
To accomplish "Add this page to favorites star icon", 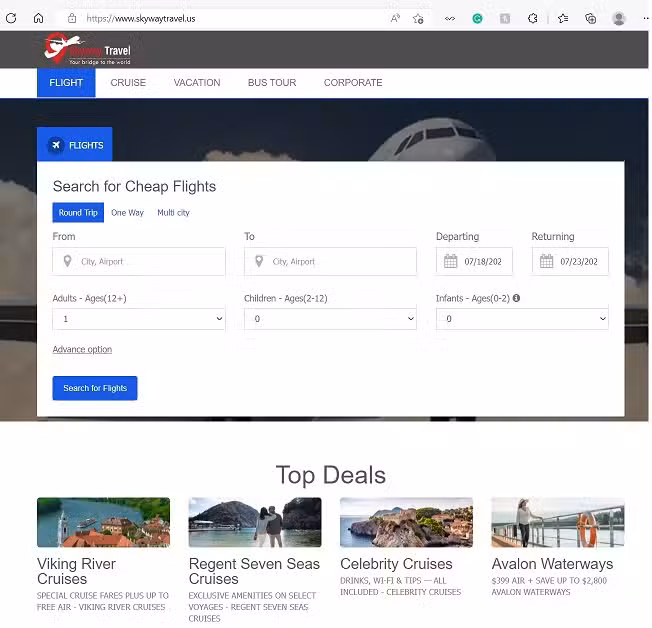I will click(418, 18).
